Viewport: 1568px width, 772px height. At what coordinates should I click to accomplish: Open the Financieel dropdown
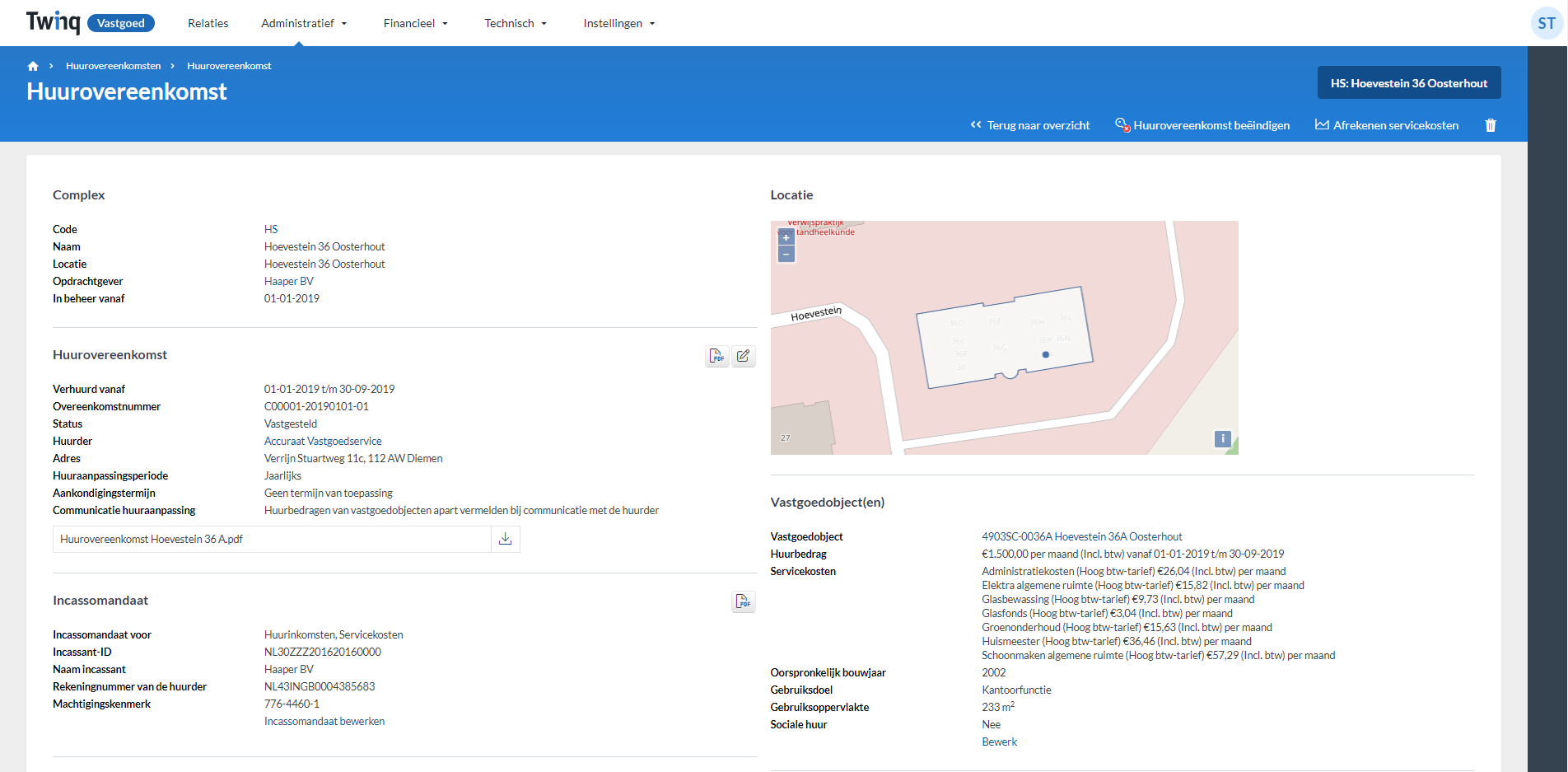coord(415,23)
